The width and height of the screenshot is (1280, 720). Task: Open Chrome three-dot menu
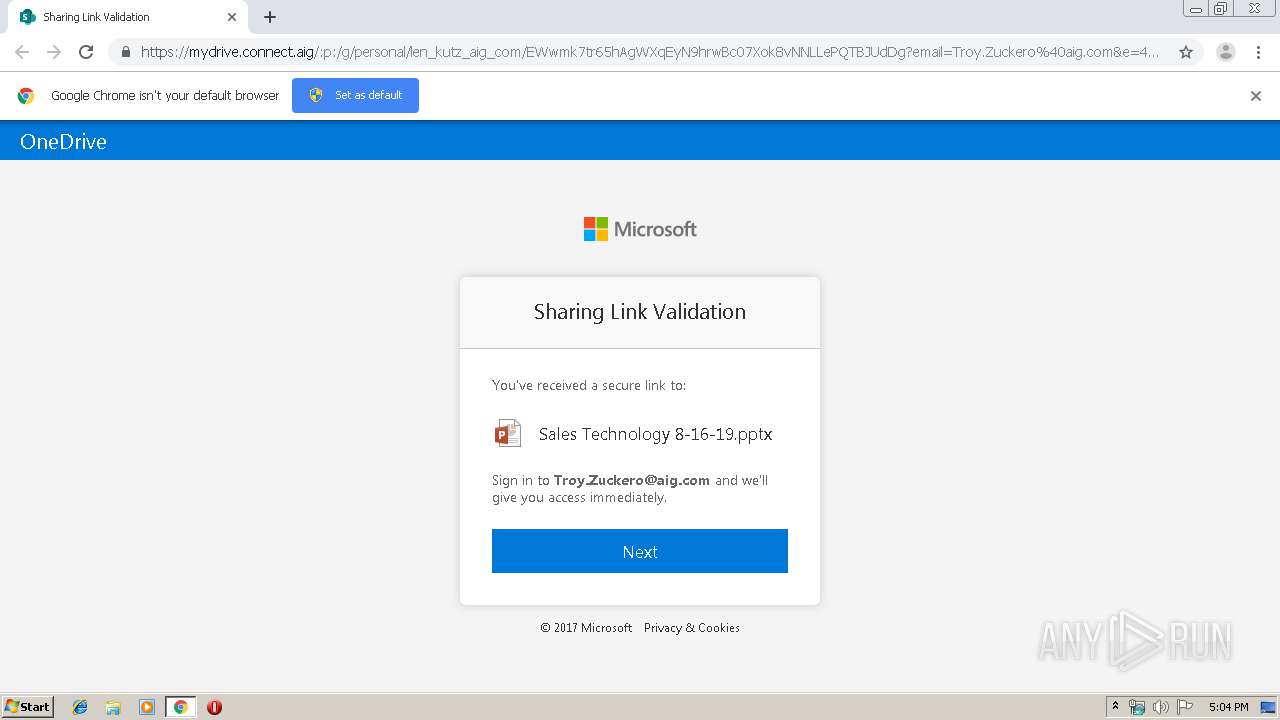[1258, 52]
